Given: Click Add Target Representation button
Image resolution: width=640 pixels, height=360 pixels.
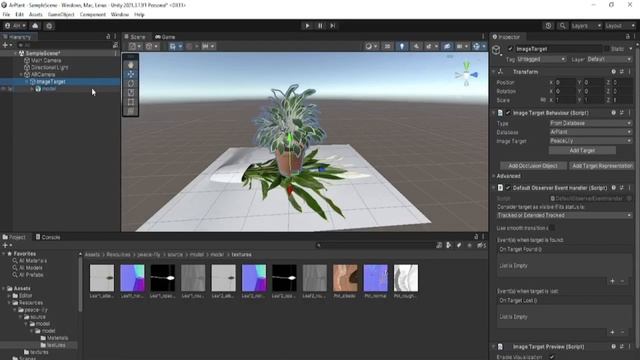Looking at the screenshot, I should point(602,166).
